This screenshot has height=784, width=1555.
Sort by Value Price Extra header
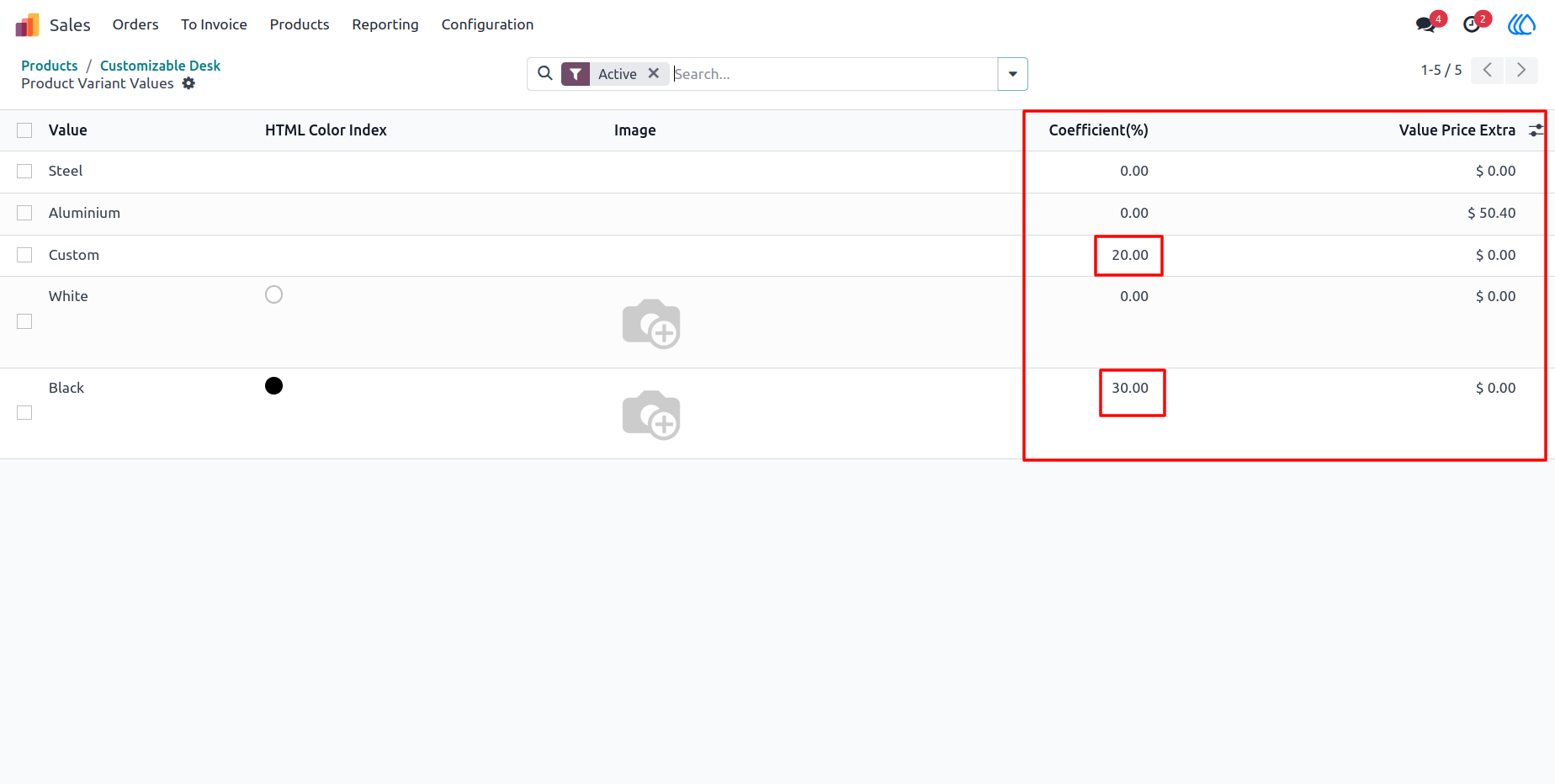click(x=1457, y=130)
